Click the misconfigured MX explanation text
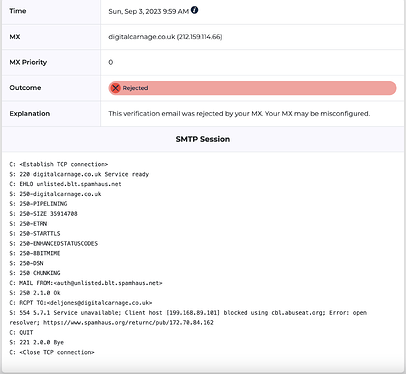 tap(239, 113)
